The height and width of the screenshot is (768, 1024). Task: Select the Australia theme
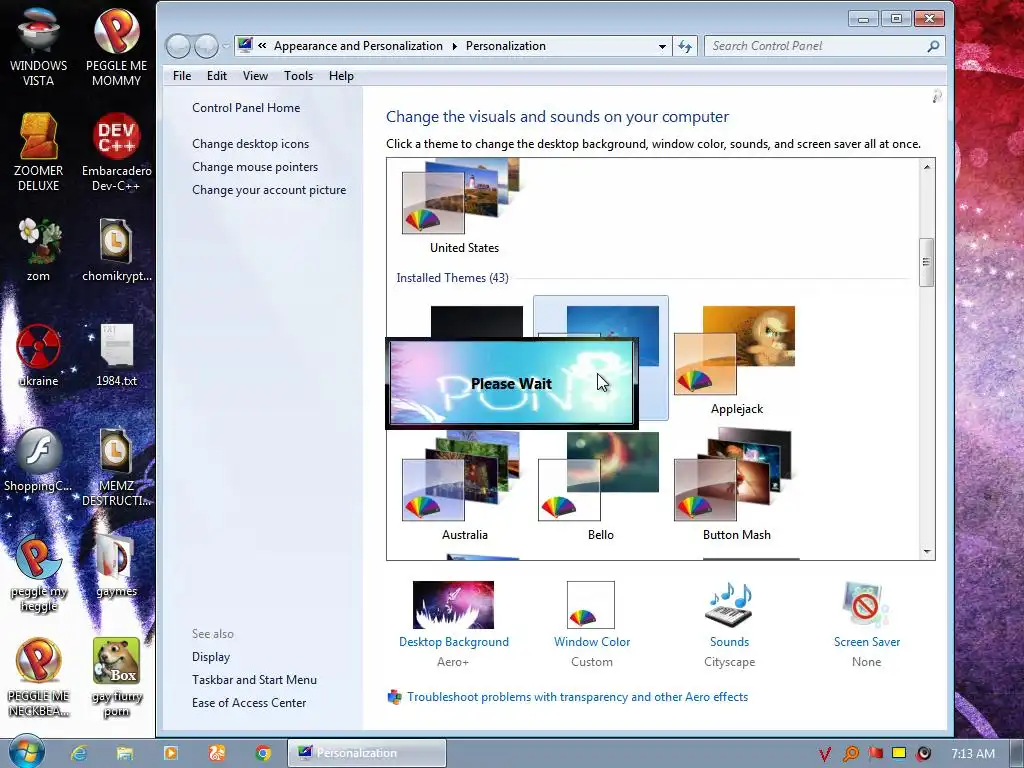[464, 487]
